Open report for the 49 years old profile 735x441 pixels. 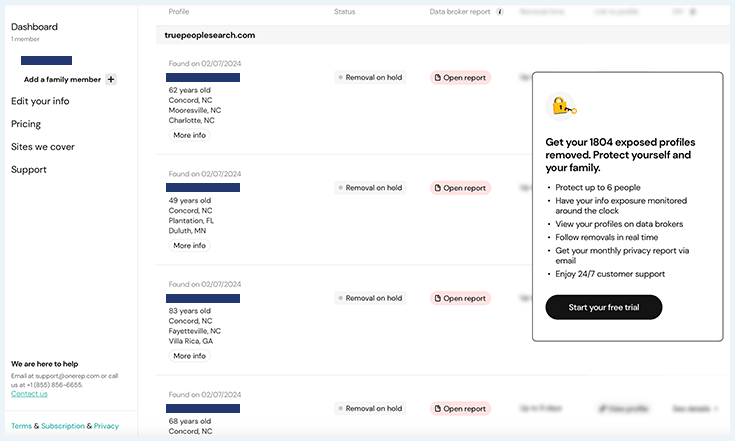[460, 188]
